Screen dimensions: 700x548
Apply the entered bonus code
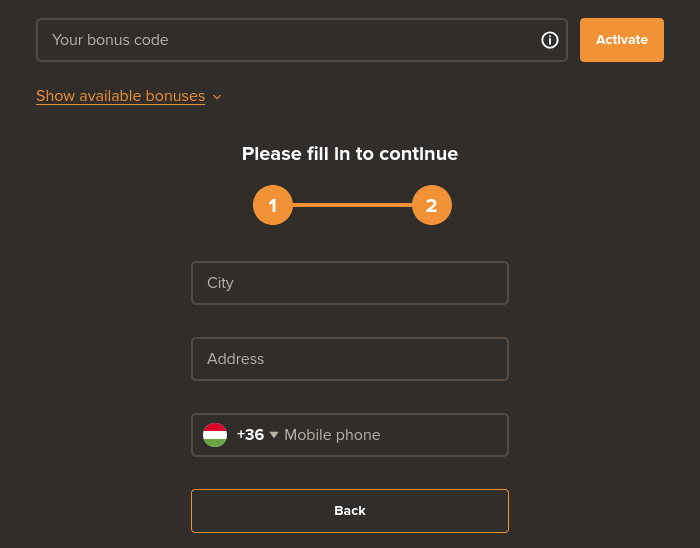tap(622, 40)
